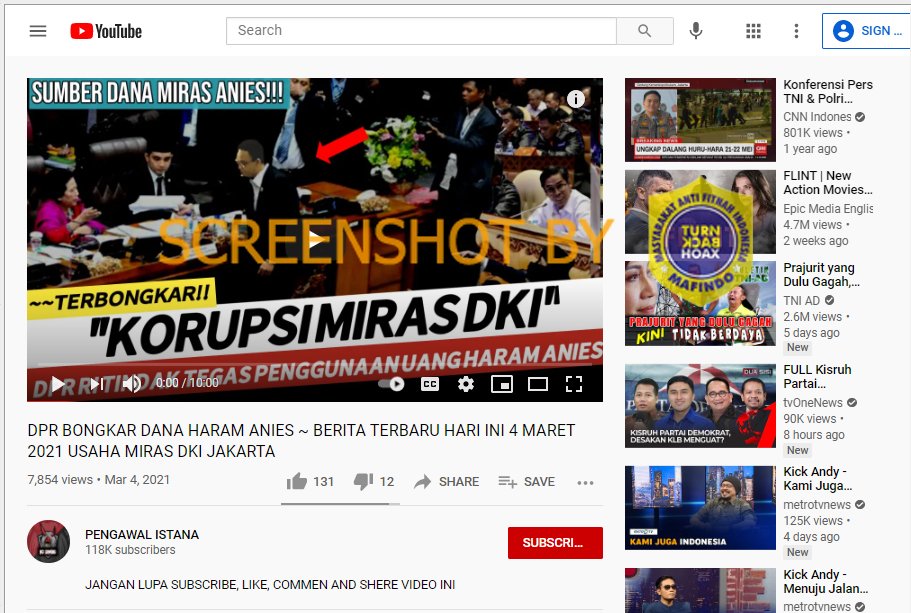The width and height of the screenshot is (911, 613).
Task: Click the video title 'DPR BONGKAR DANA HARAM ANIES'
Action: pyautogui.click(x=301, y=440)
